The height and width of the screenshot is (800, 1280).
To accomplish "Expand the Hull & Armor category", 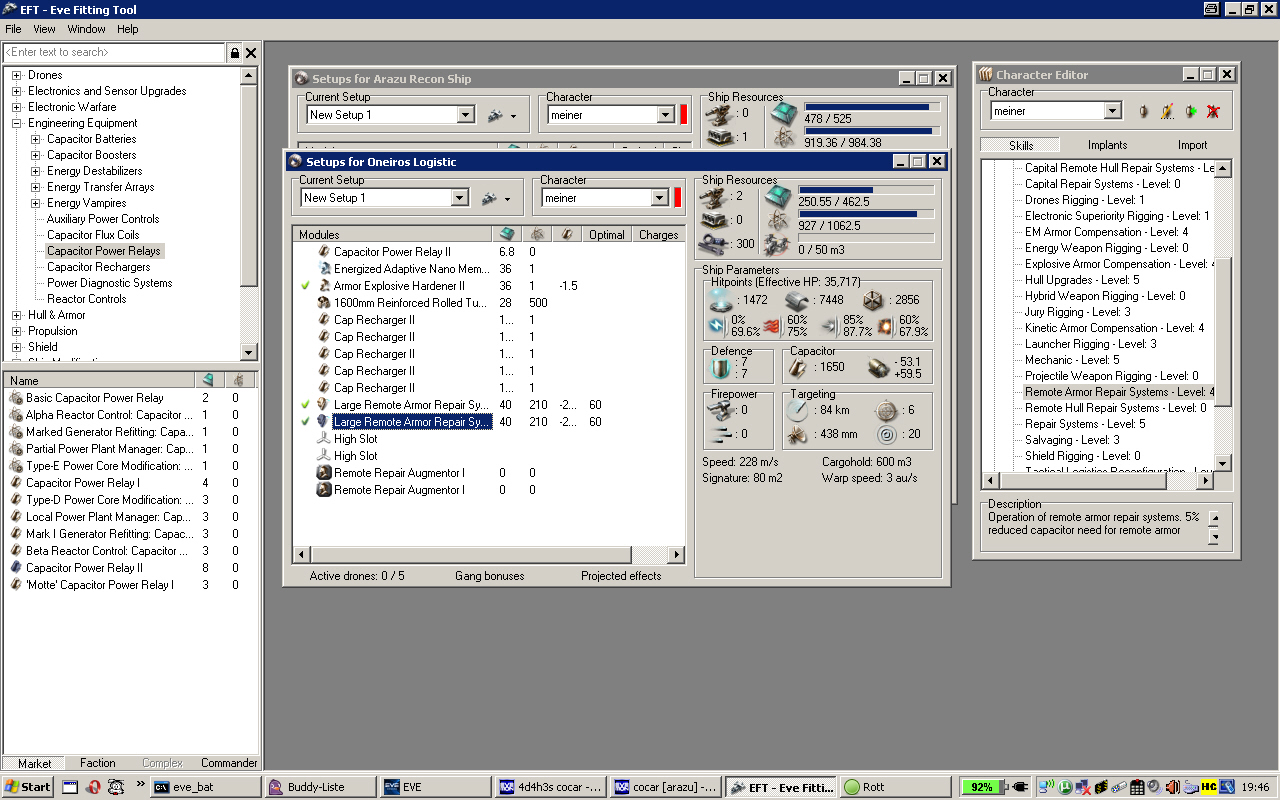I will click(16, 315).
